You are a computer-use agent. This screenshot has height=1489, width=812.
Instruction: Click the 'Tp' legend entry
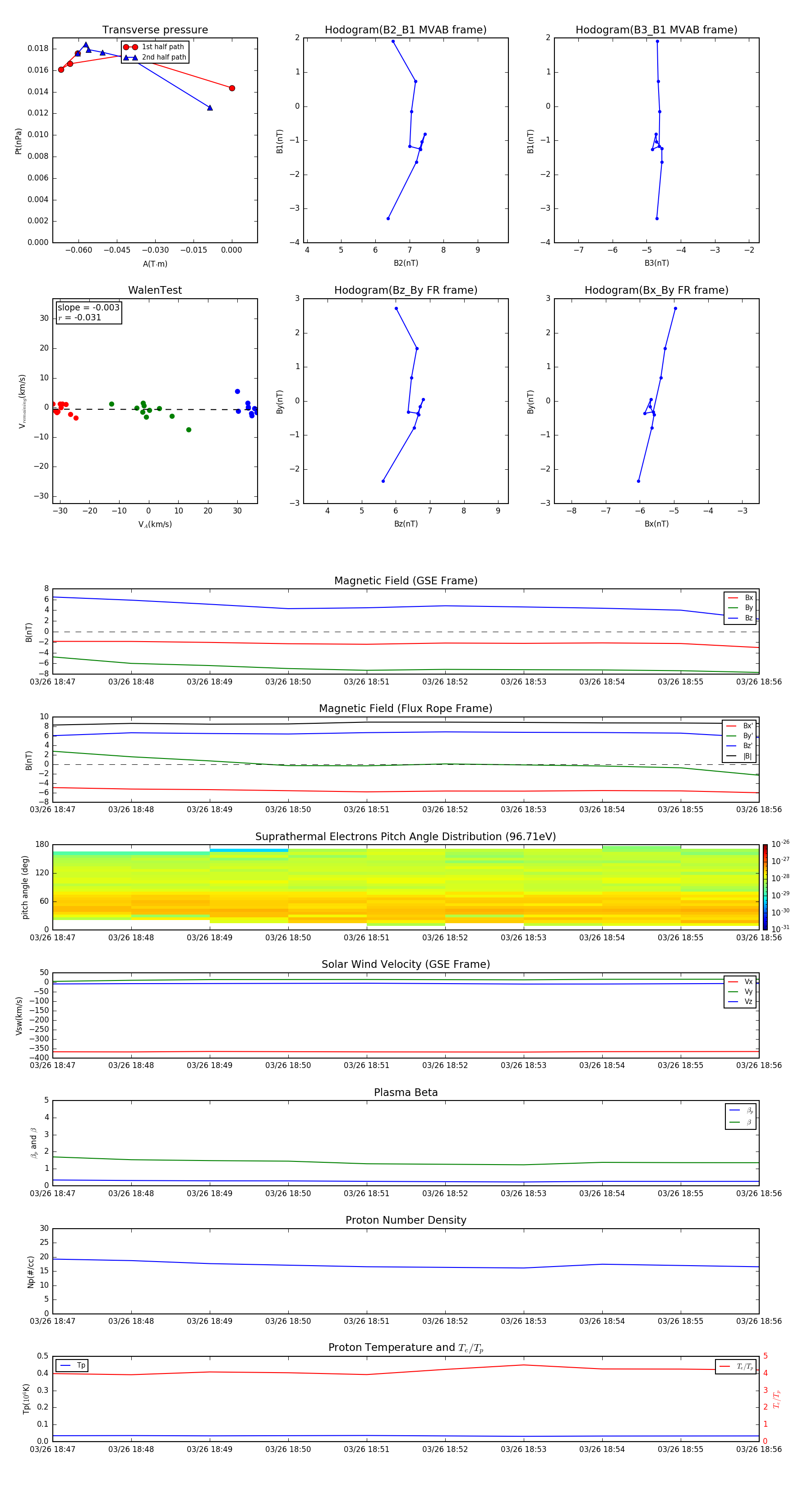tap(72, 1365)
